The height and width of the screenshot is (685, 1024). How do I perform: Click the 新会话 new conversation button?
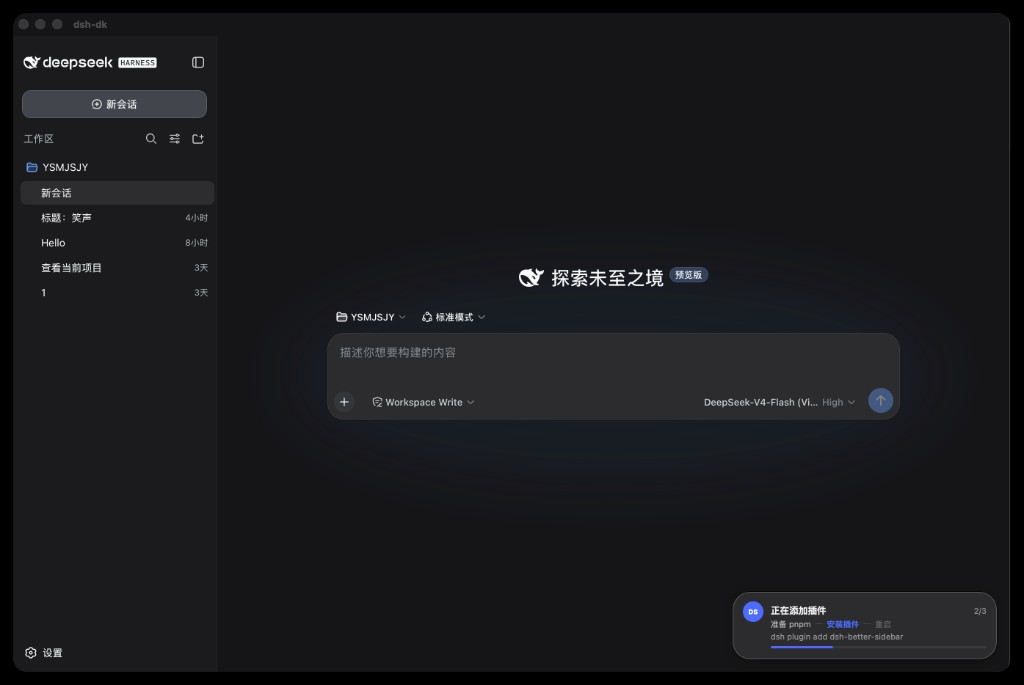point(114,104)
